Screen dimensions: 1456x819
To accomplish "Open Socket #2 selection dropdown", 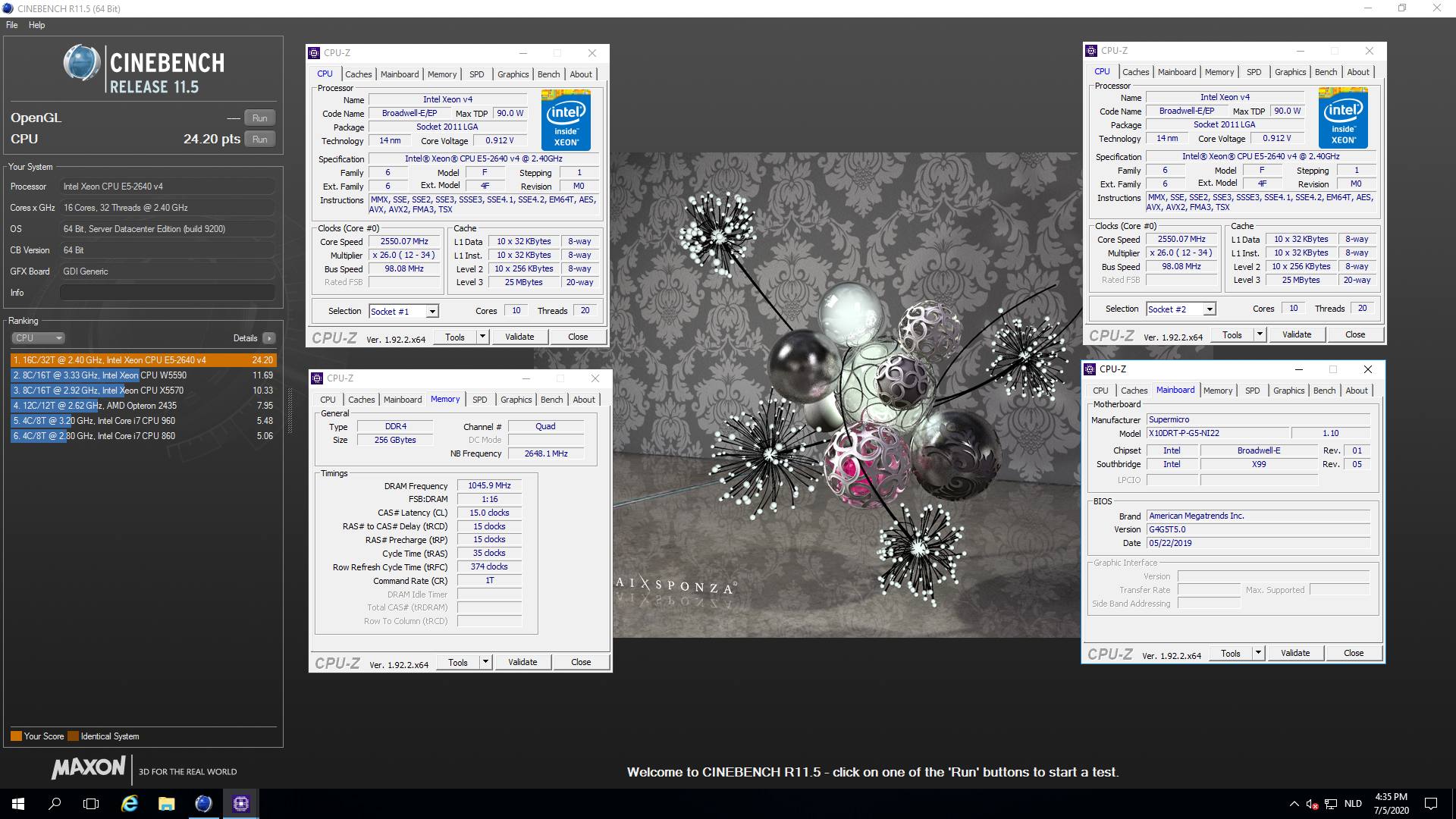I will 1181,309.
